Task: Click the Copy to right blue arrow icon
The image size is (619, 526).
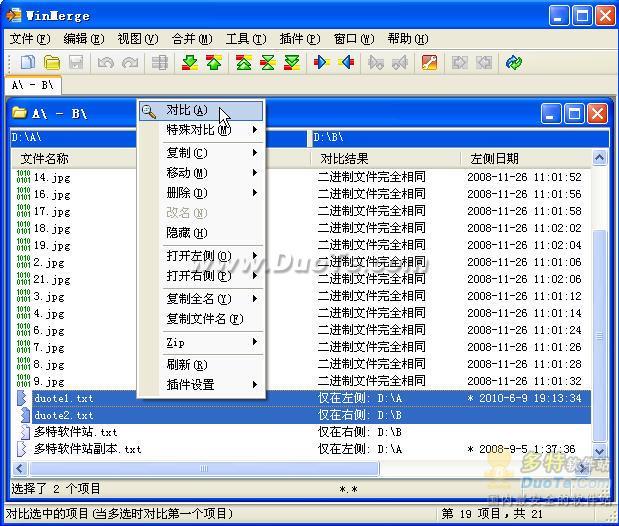Action: (321, 62)
